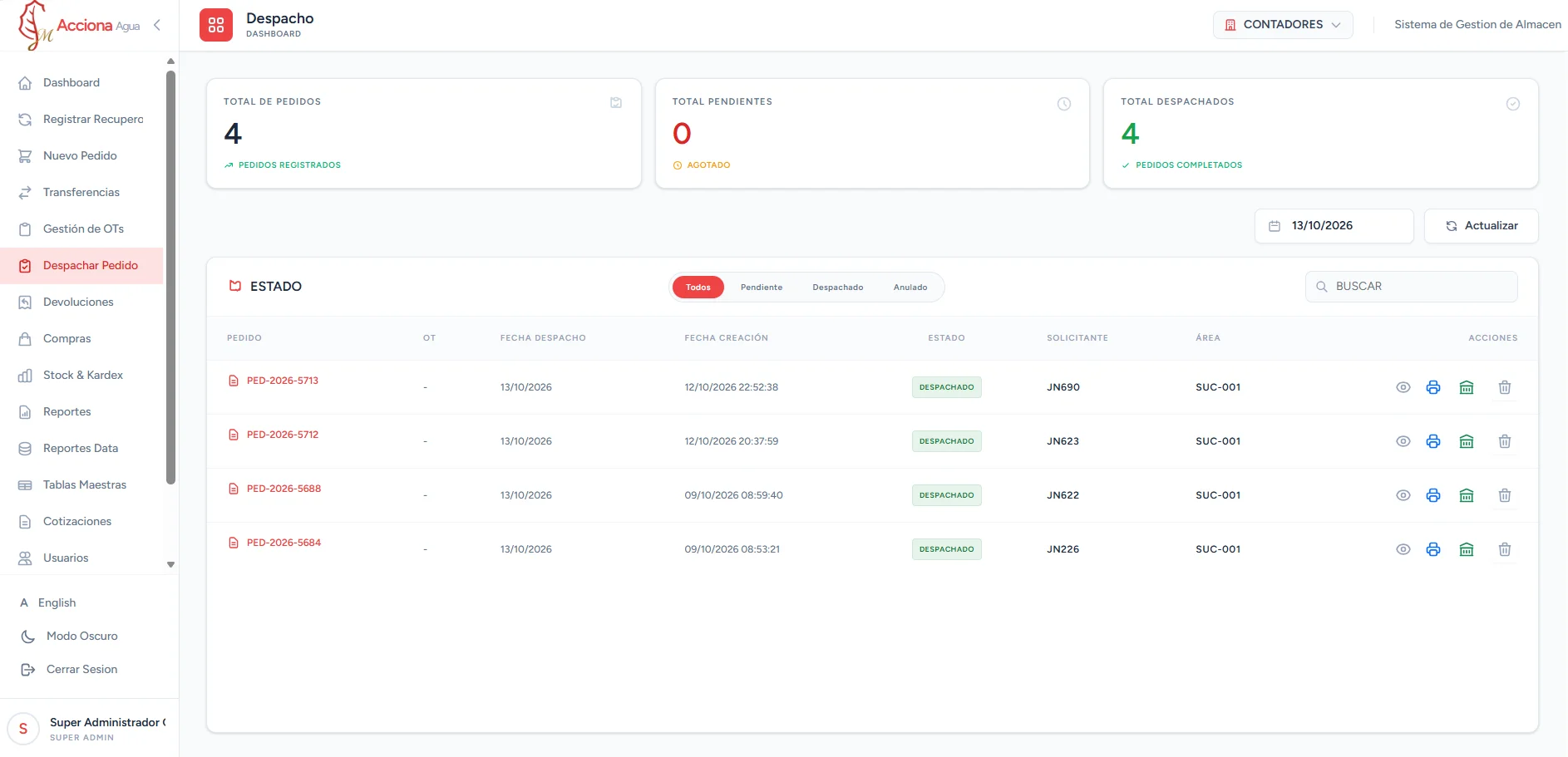The height and width of the screenshot is (757, 1568).
Task: Open order link PED-2026-5688
Action: coord(284,489)
